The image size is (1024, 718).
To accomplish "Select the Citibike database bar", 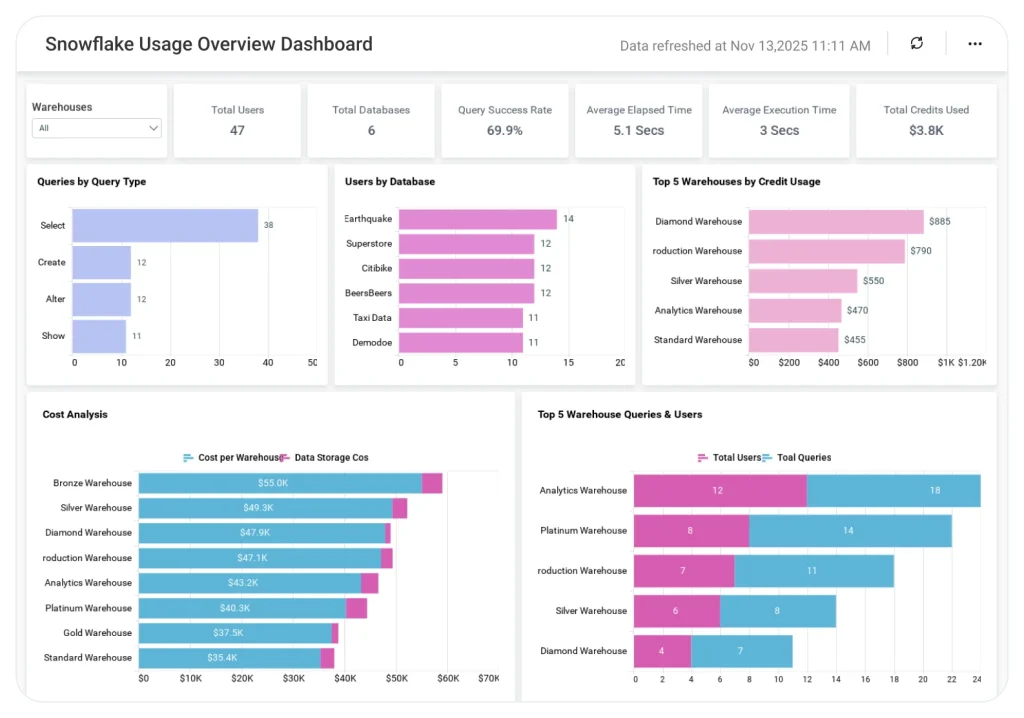I will tap(466, 269).
